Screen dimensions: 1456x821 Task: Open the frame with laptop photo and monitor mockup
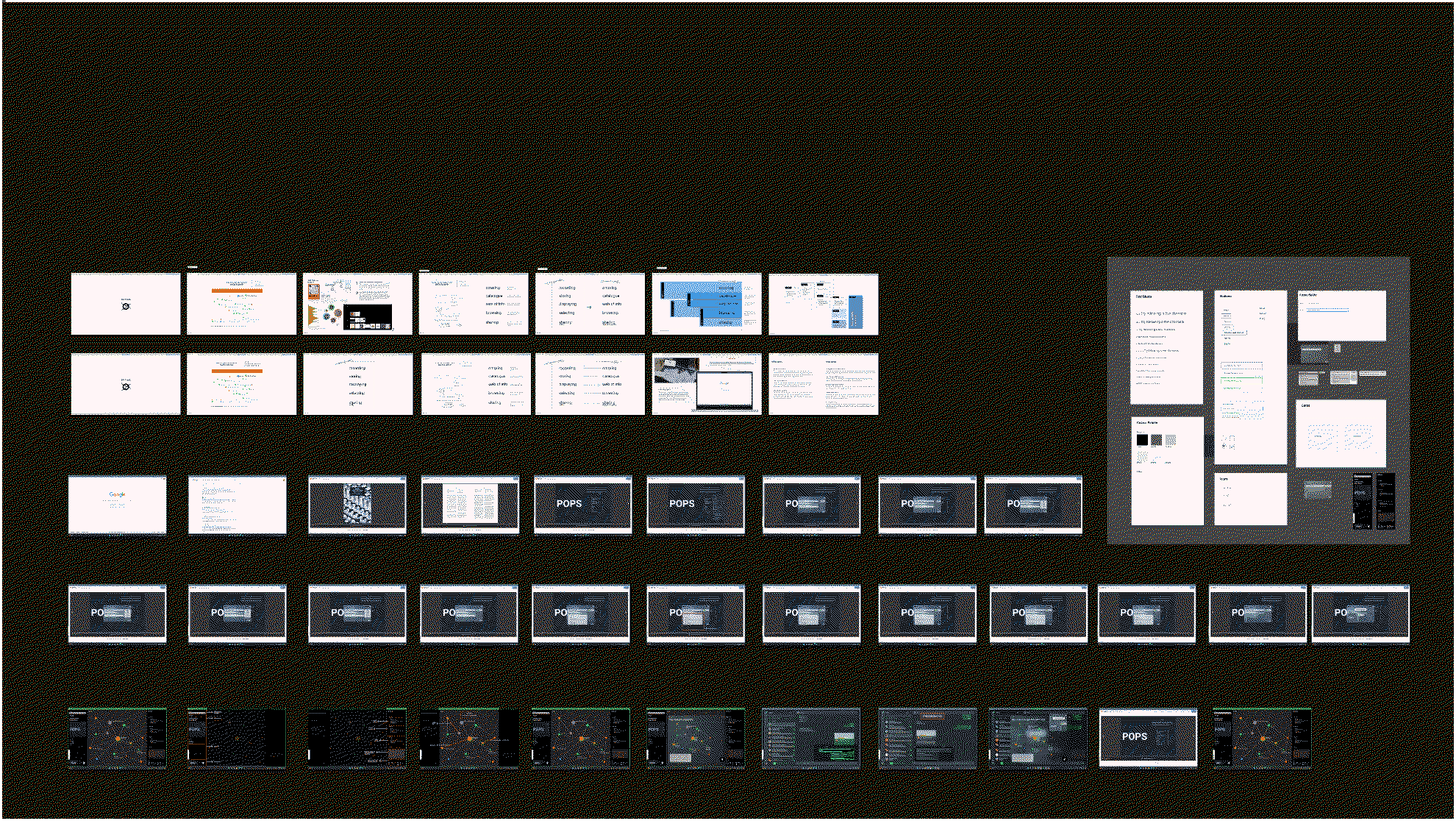point(706,384)
